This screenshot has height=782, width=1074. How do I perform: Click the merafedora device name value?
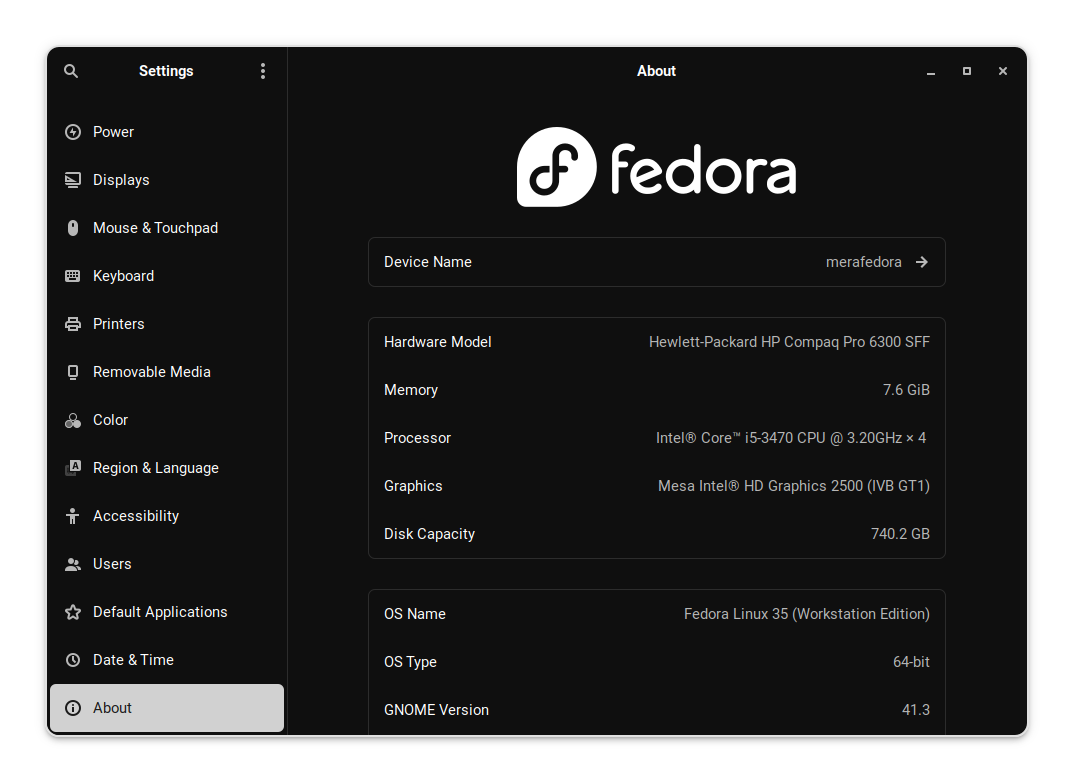pyautogui.click(x=864, y=262)
